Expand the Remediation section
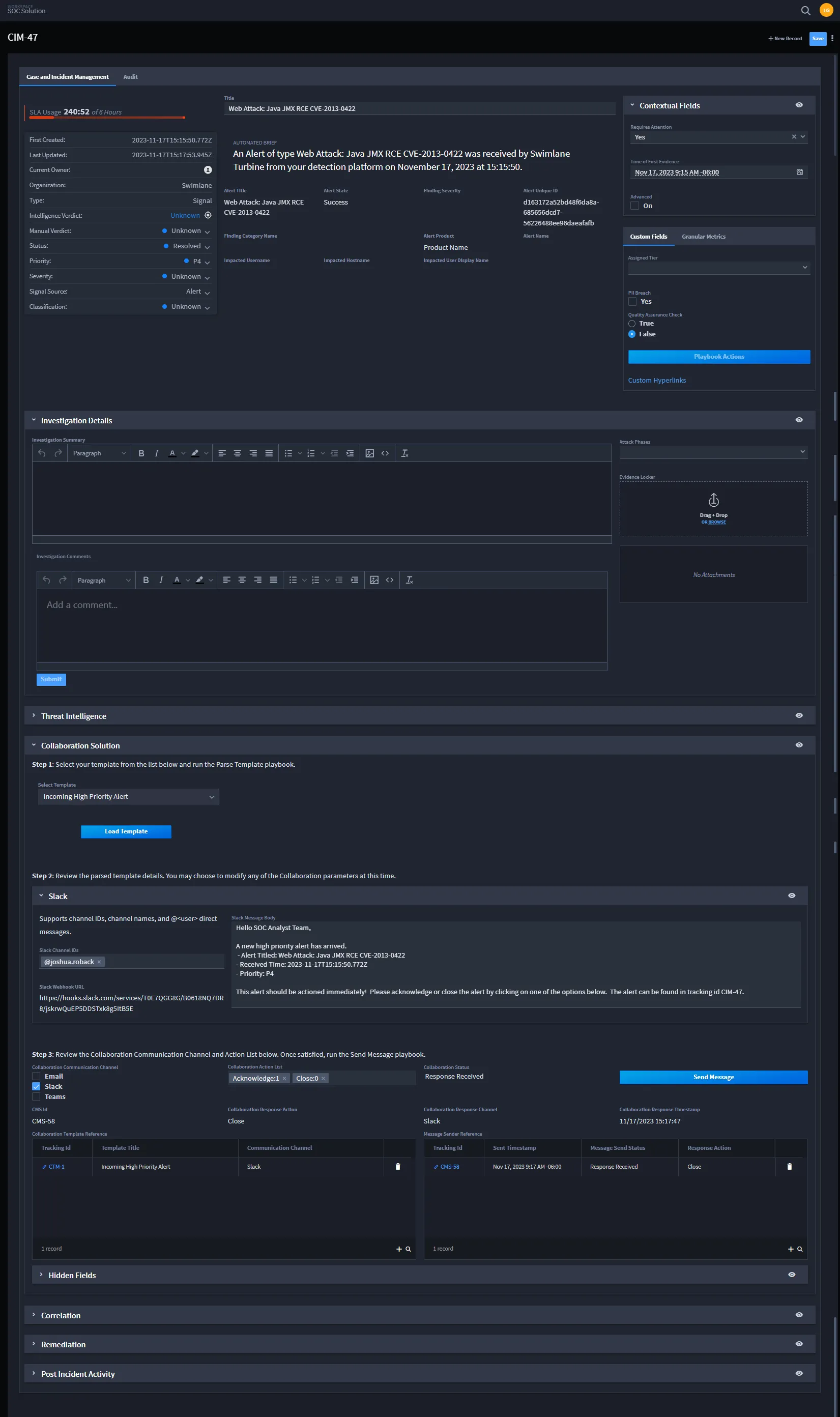Viewport: 840px width, 1417px height. pos(34,1343)
